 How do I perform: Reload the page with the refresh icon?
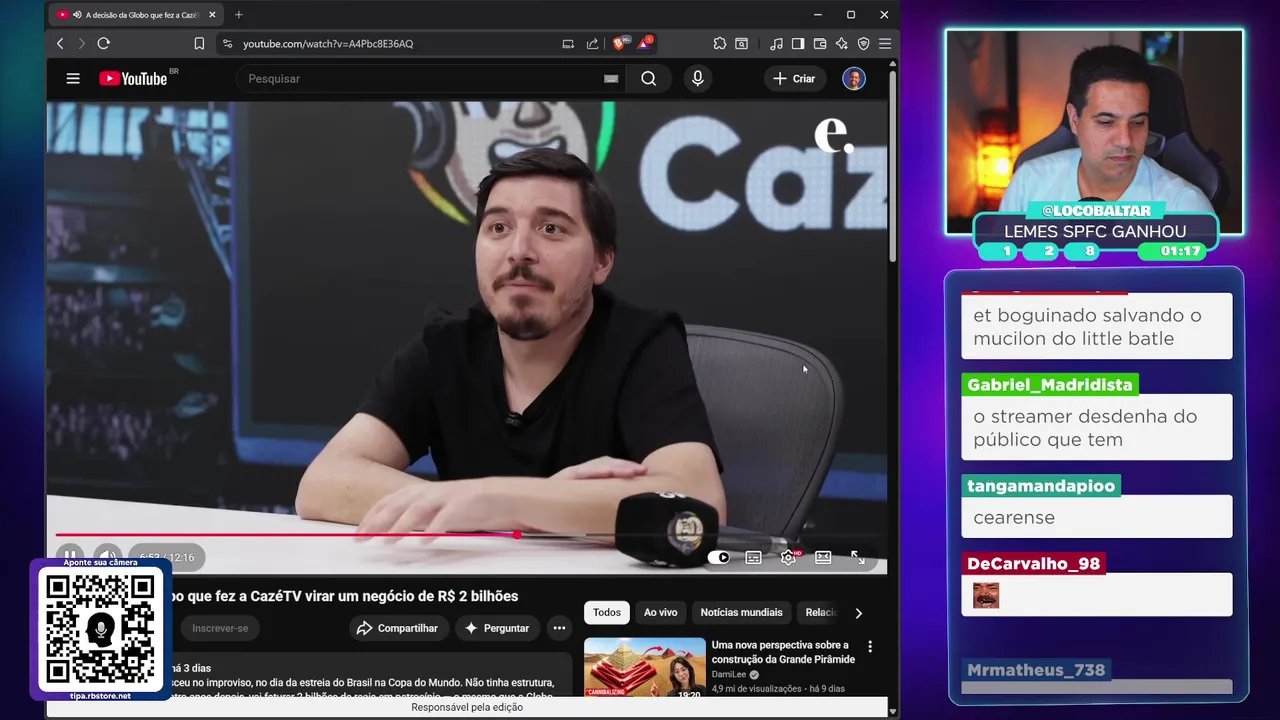[103, 44]
